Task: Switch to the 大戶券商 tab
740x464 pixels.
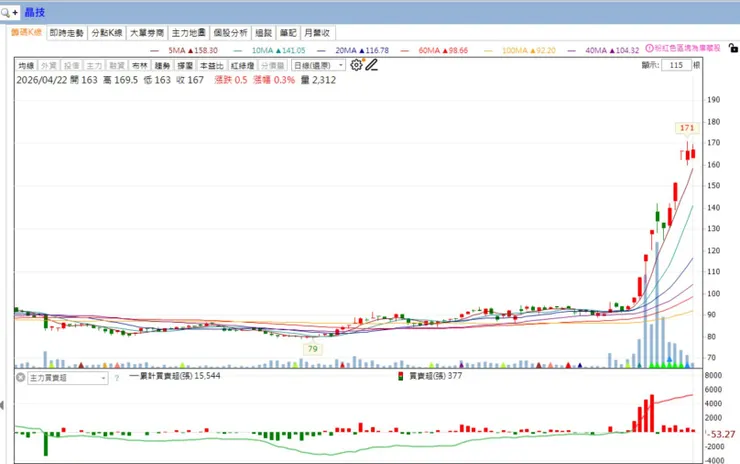Action: click(147, 33)
